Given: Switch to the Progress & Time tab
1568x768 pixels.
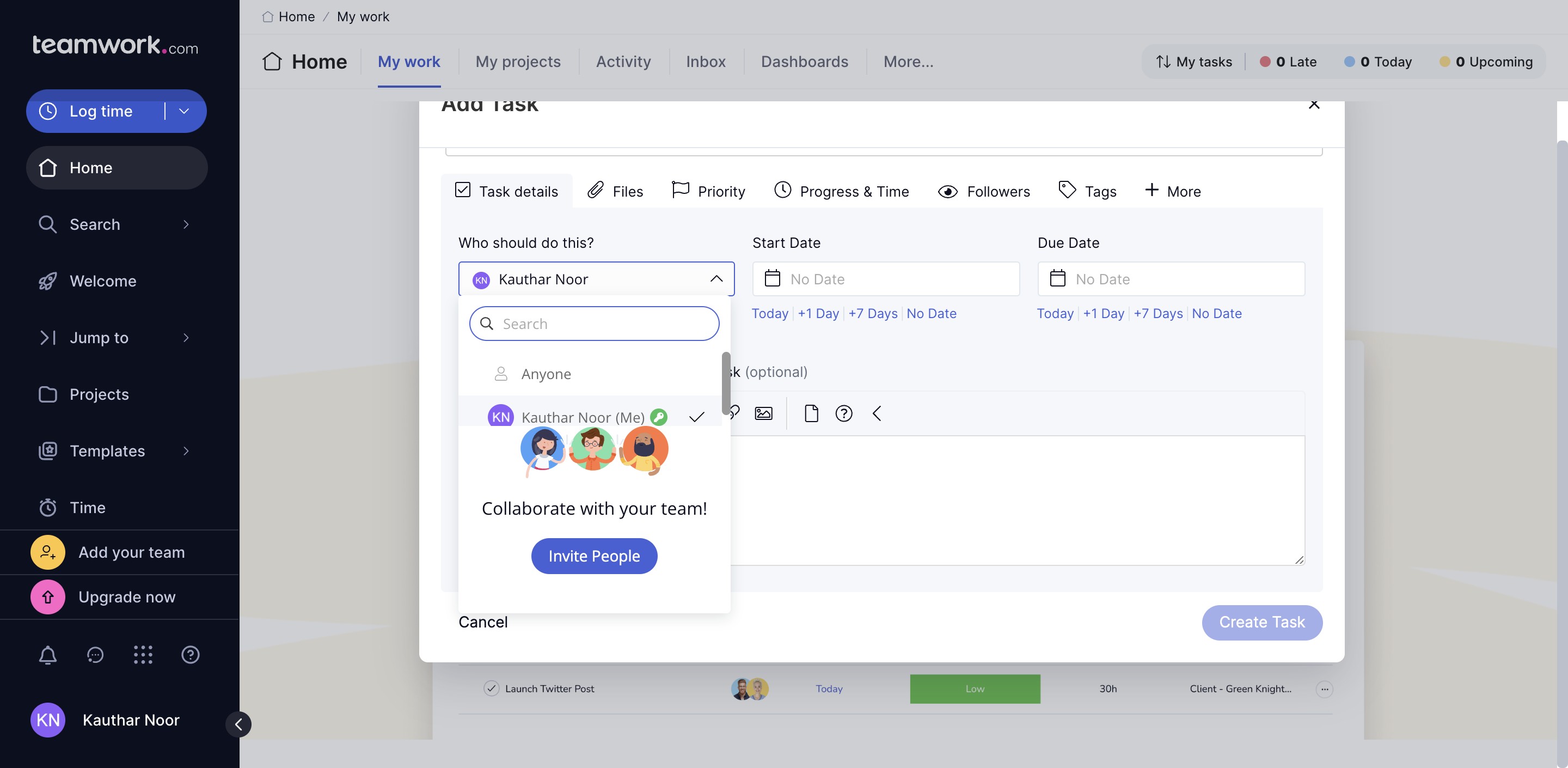Looking at the screenshot, I should click(x=841, y=191).
